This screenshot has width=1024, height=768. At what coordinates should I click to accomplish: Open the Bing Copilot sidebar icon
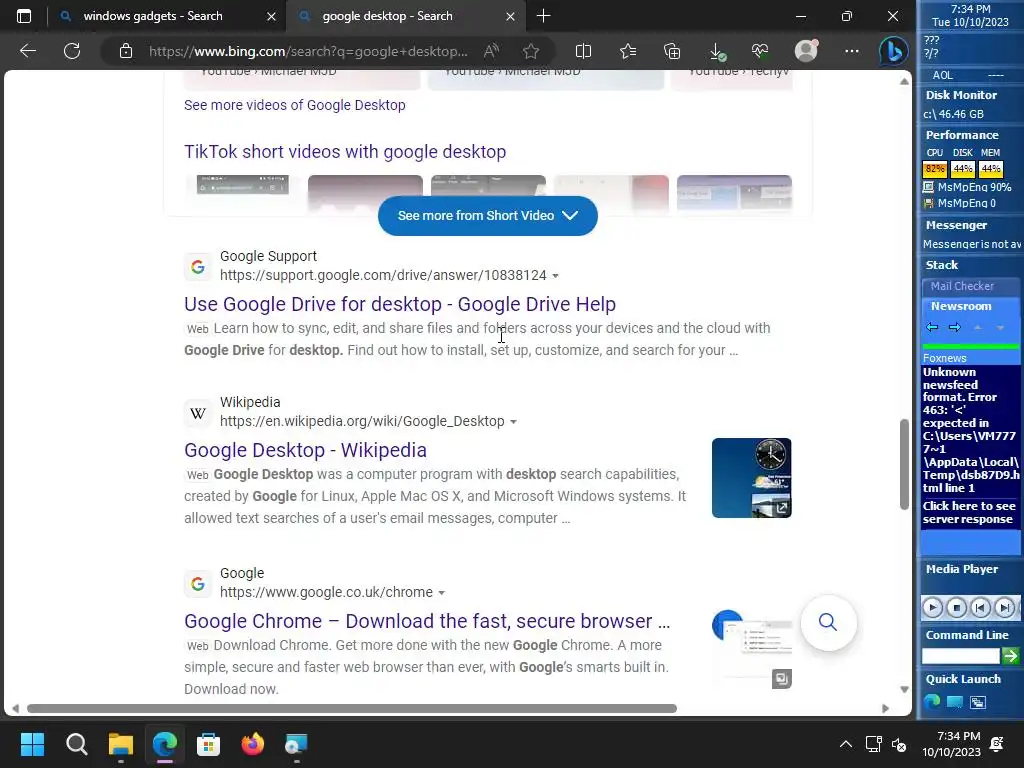(893, 51)
